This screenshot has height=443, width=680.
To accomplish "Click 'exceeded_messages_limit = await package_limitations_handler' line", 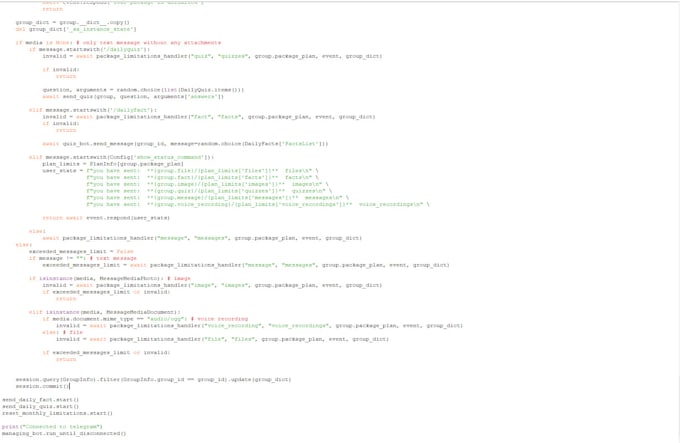I will [246, 265].
